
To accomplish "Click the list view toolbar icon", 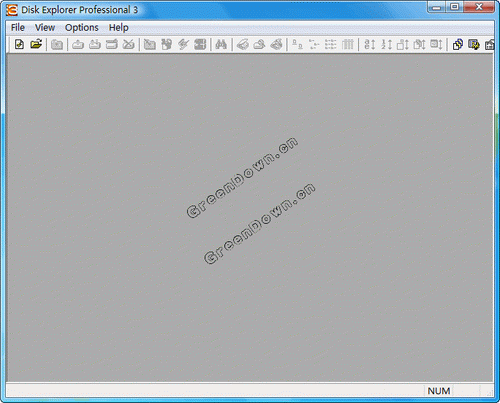I will 331,44.
